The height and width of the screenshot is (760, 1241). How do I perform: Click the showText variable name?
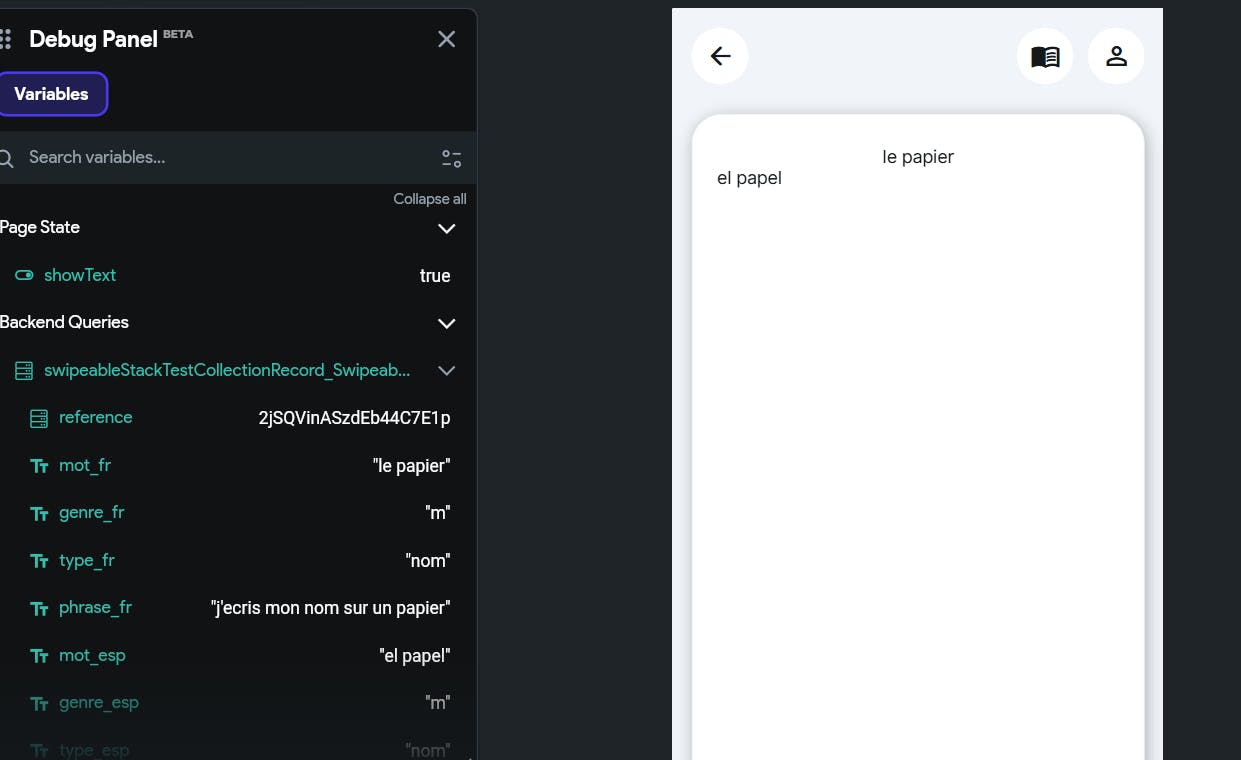(x=80, y=275)
